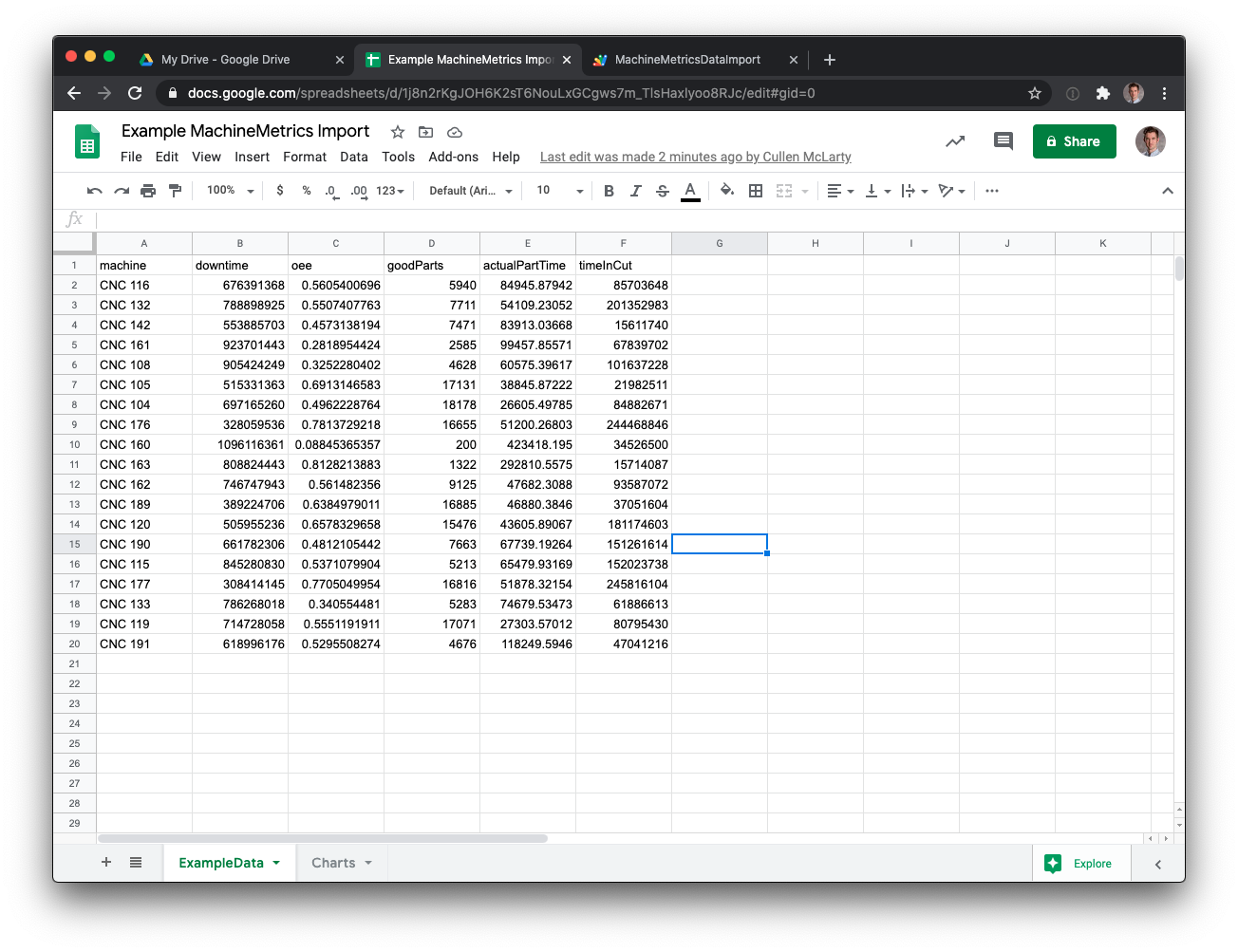Select cell A2 containing CNC 116
Screen dimensions: 1238x952
pos(143,285)
